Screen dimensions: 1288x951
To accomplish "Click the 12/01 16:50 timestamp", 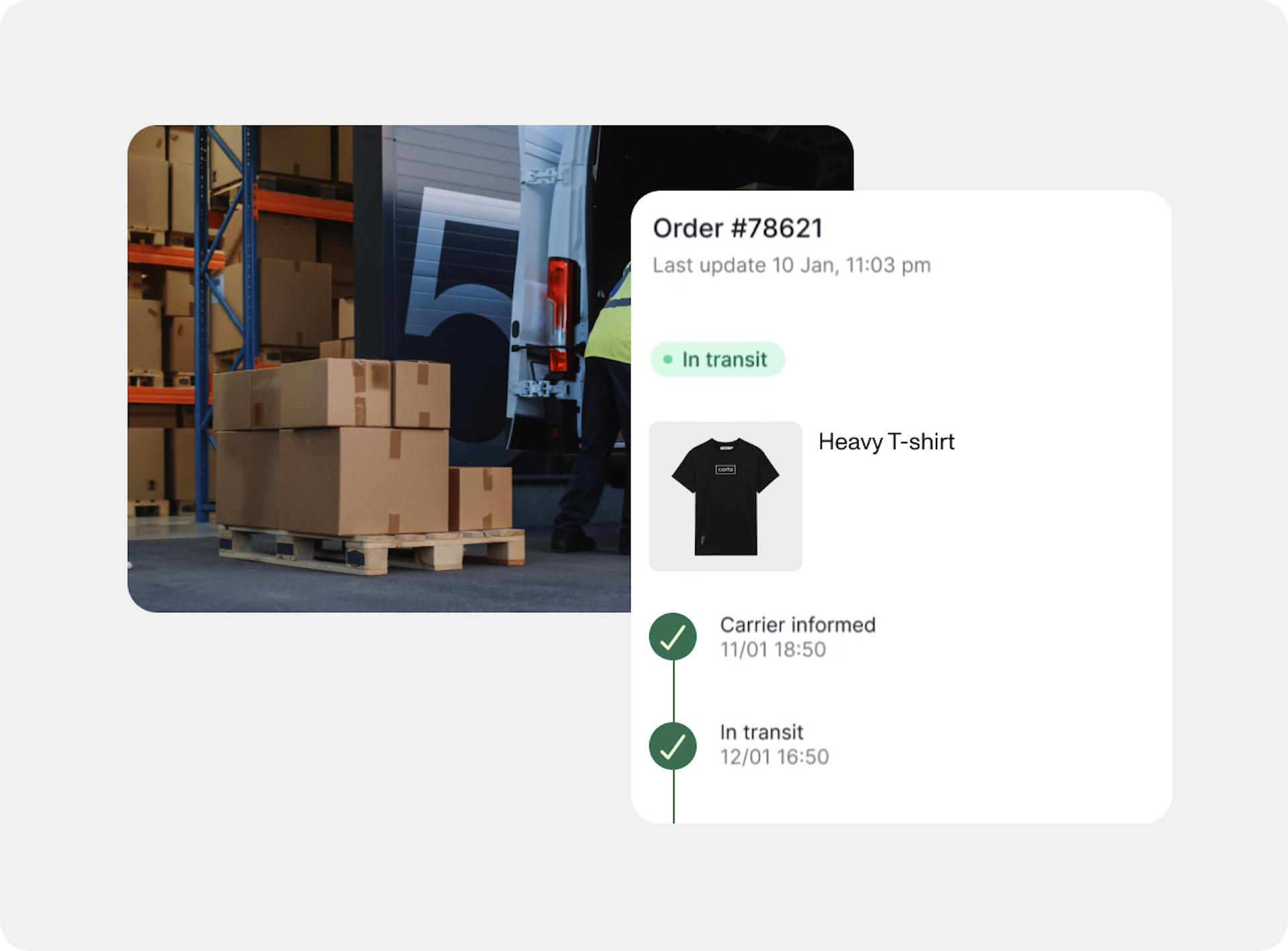I will pos(774,757).
